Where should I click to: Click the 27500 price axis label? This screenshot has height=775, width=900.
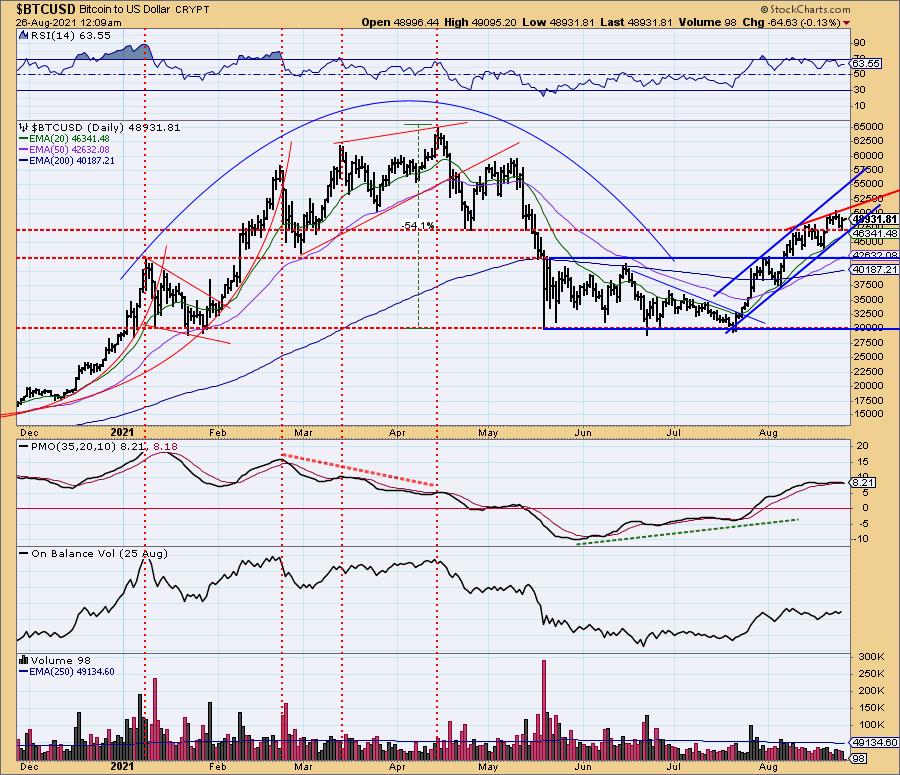(868, 342)
